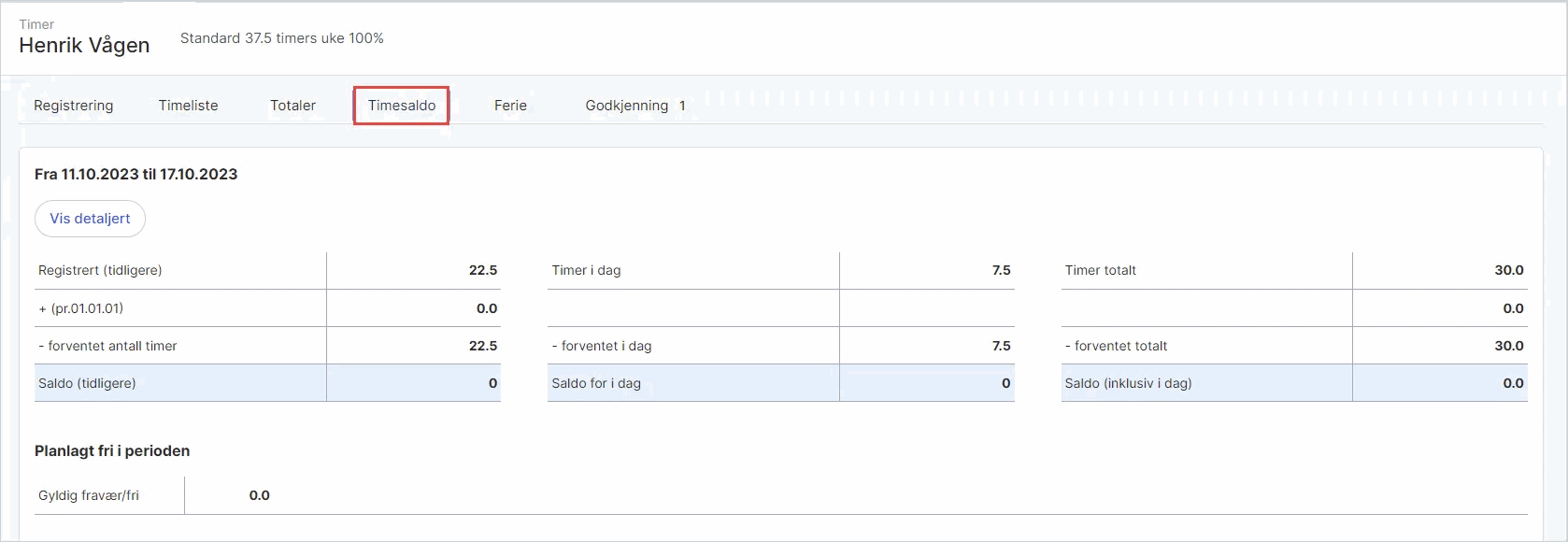Screen dimensions: 1568x542
Task: Click the Vis detaljert button
Action: coord(90,219)
